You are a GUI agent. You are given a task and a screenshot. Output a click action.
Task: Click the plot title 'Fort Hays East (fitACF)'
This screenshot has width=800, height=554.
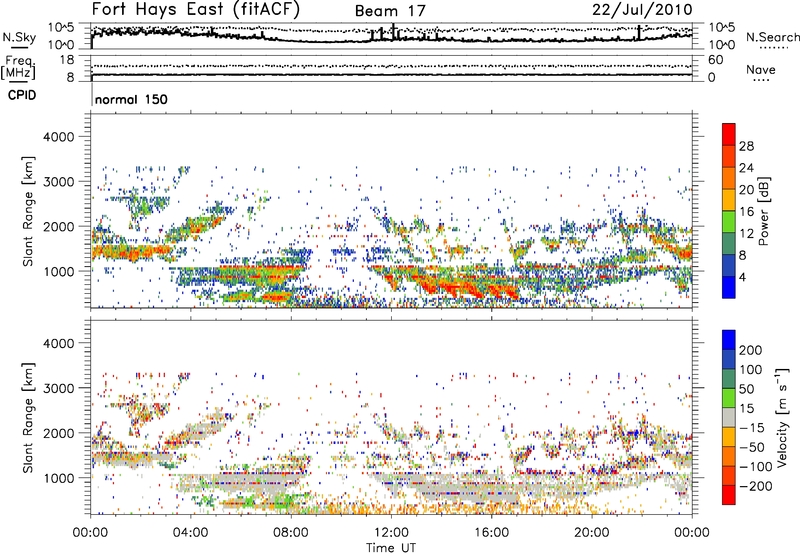[195, 9]
